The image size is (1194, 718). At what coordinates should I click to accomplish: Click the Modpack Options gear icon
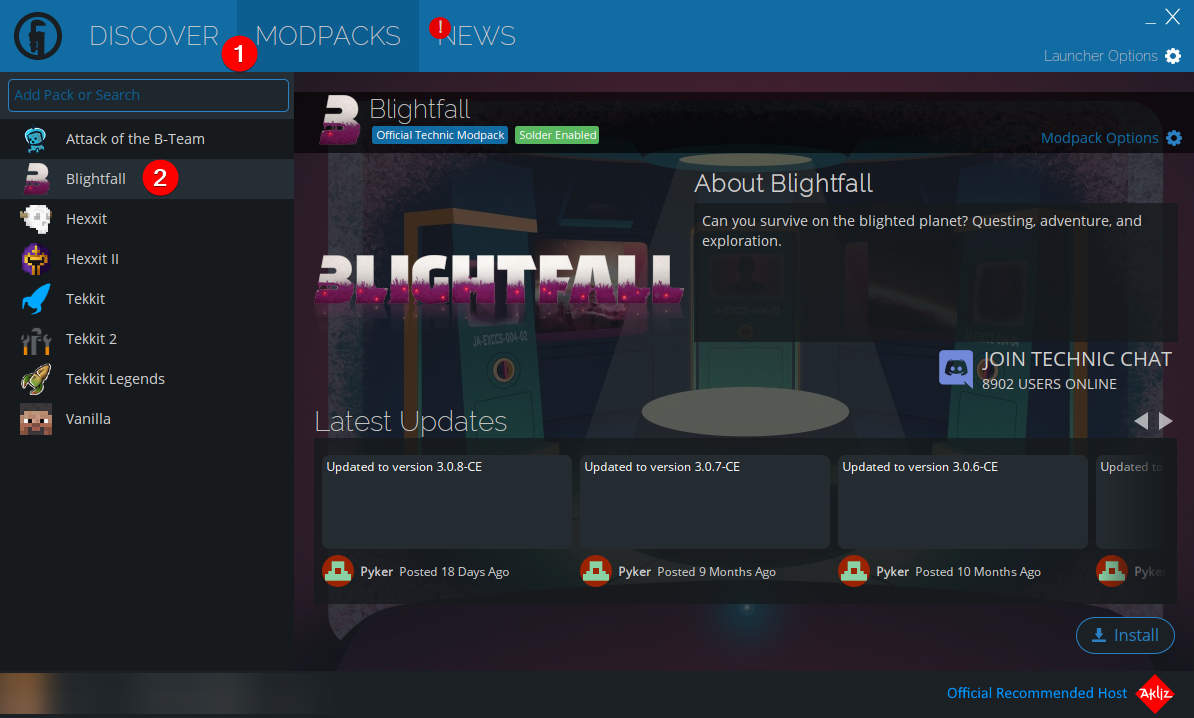(1173, 138)
